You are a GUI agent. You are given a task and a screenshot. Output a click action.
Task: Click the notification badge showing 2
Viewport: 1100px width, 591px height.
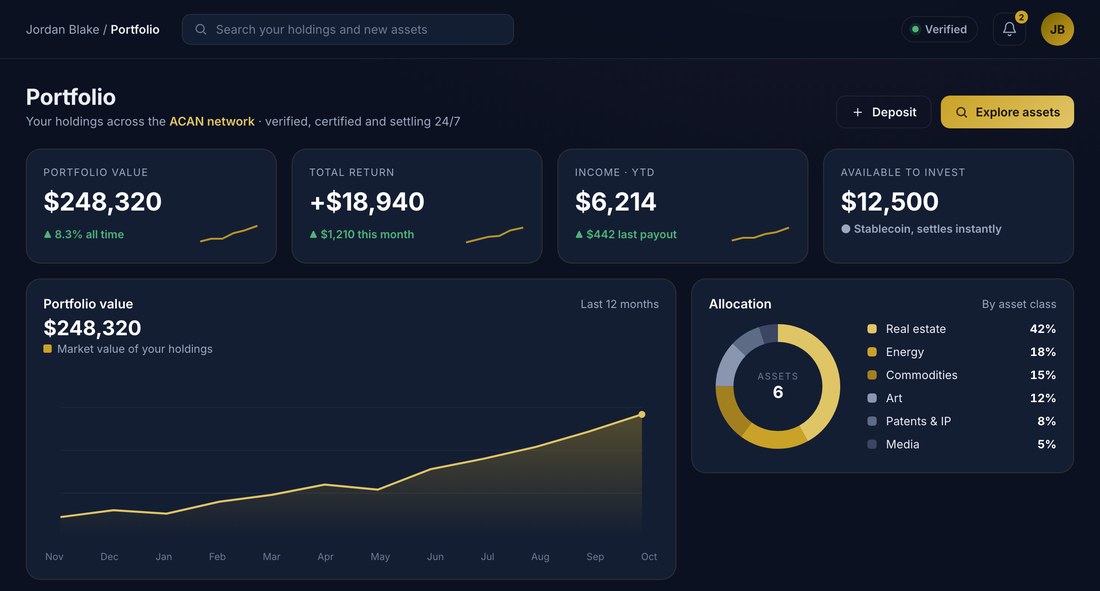1021,17
